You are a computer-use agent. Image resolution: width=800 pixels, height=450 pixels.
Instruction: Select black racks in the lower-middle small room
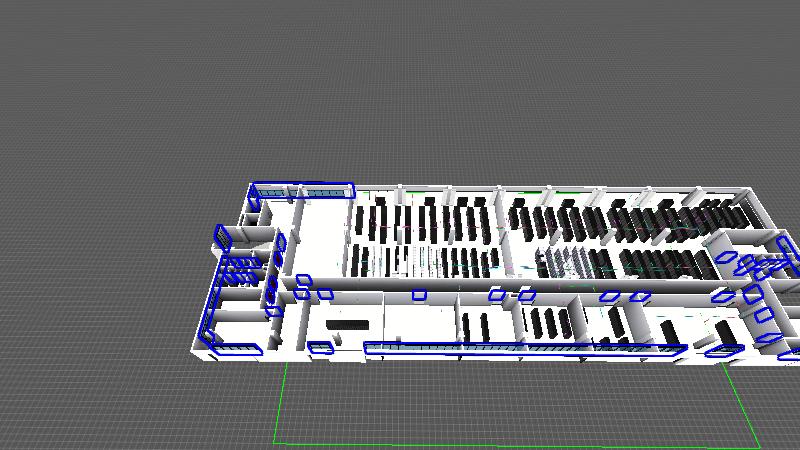point(550,322)
